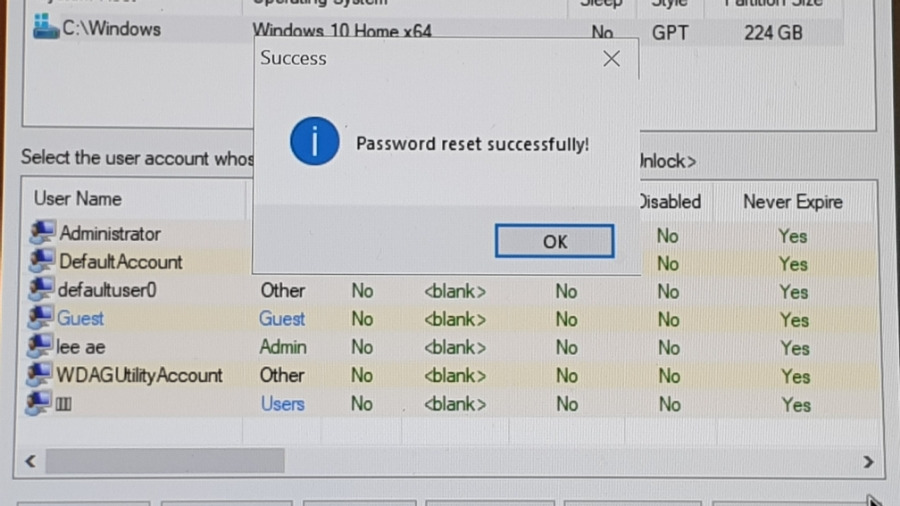Image resolution: width=900 pixels, height=506 pixels.
Task: Sort by the User Name column header
Action: [77, 199]
